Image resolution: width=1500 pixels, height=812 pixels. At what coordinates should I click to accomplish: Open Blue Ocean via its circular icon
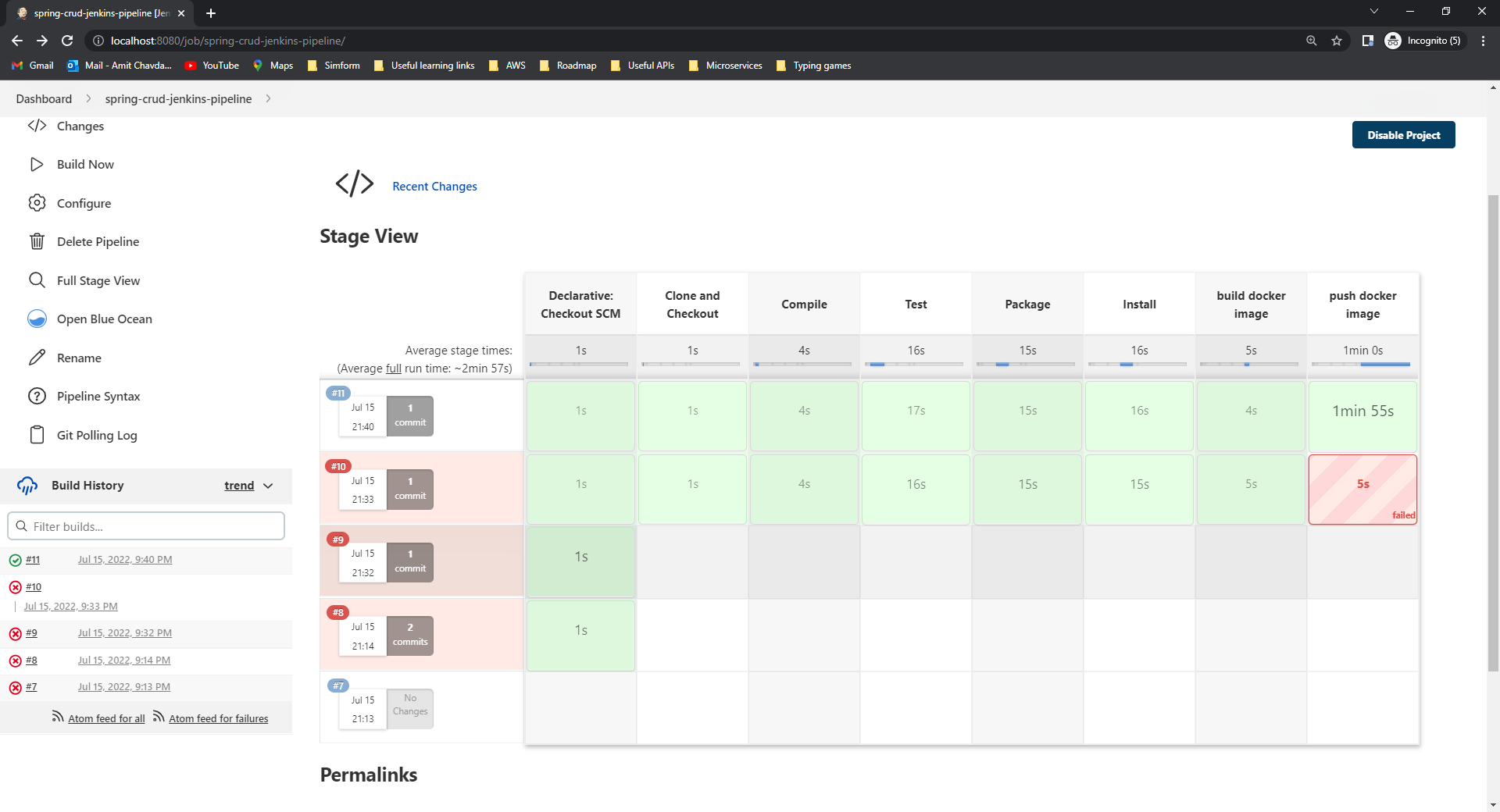[37, 319]
